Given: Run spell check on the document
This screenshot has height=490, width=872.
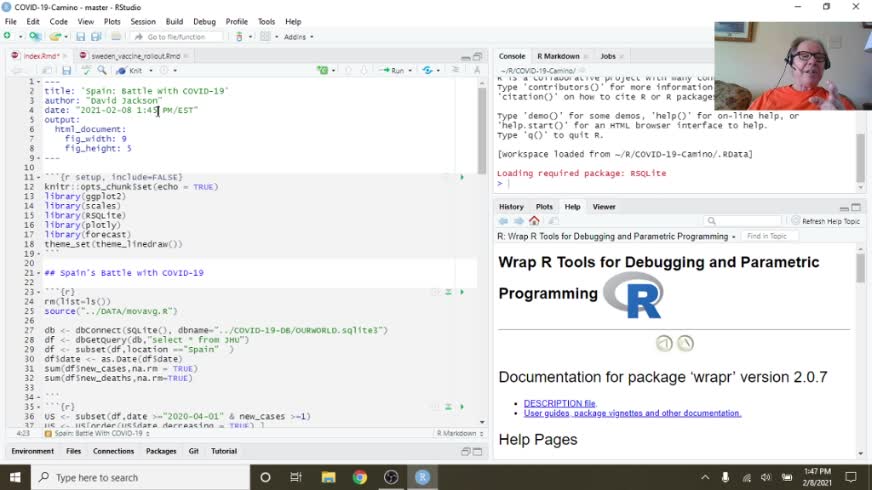Looking at the screenshot, I should [86, 71].
